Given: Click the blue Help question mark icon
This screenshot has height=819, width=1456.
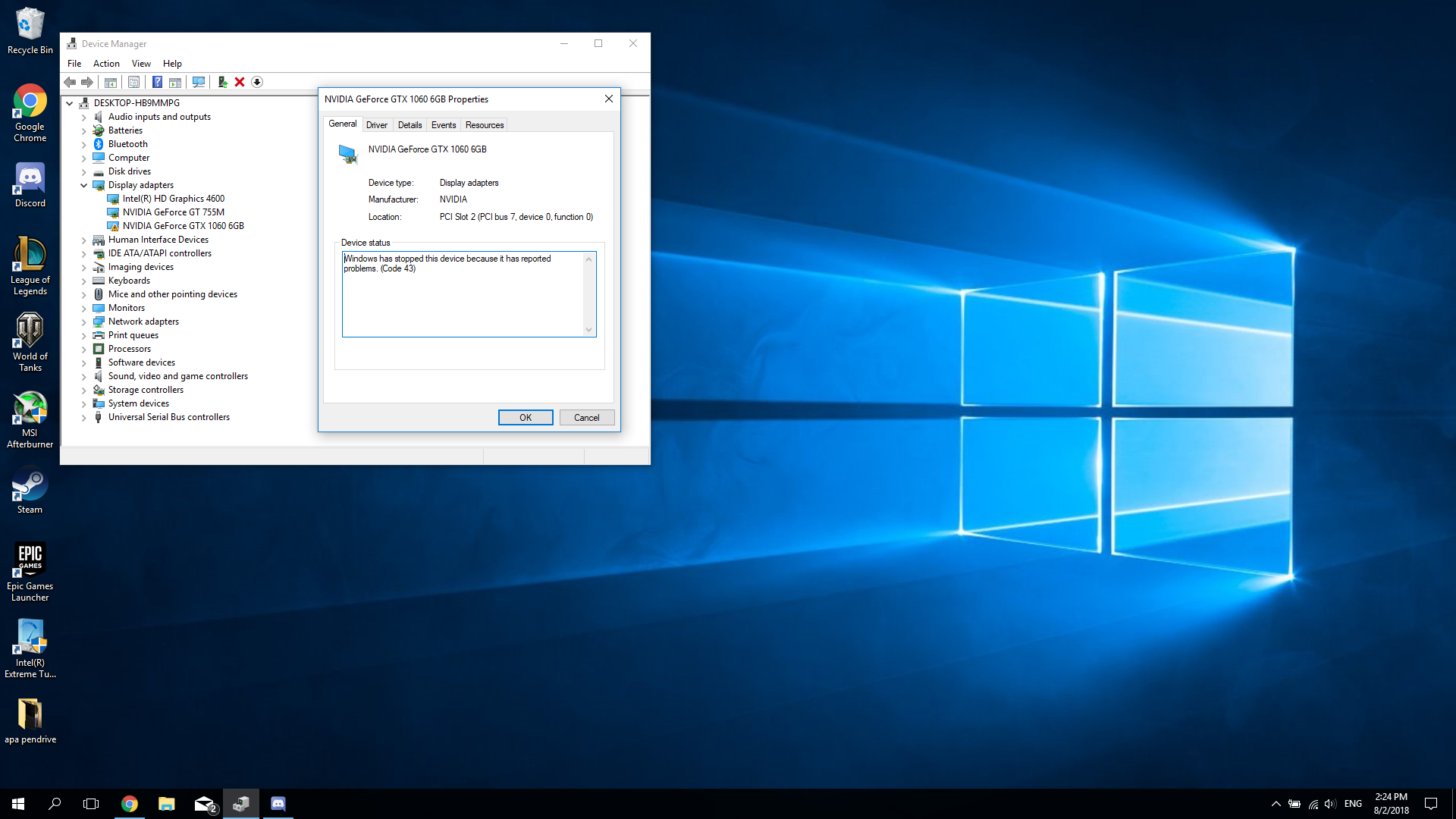Looking at the screenshot, I should click(x=157, y=82).
